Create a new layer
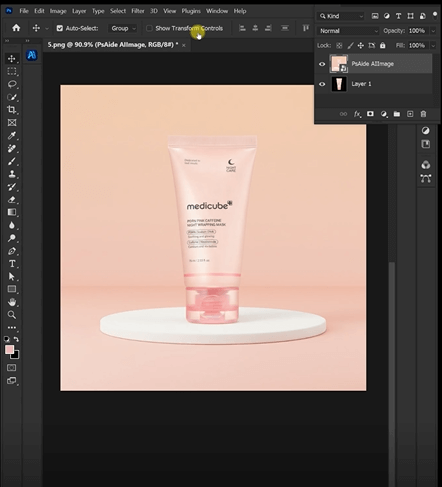 click(x=410, y=114)
